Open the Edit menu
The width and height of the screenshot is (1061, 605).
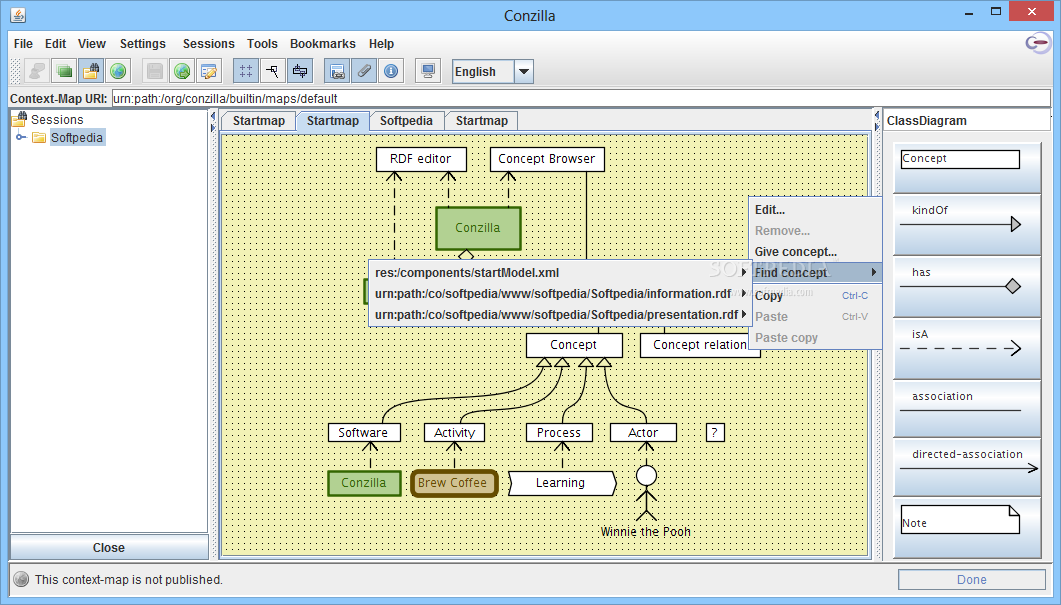coord(55,43)
